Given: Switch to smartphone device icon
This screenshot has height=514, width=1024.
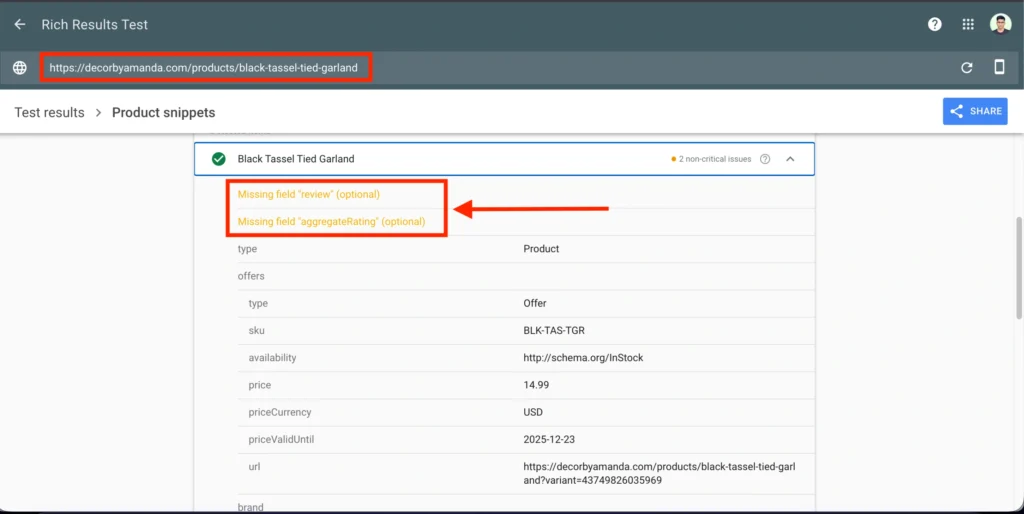Looking at the screenshot, I should coord(999,68).
